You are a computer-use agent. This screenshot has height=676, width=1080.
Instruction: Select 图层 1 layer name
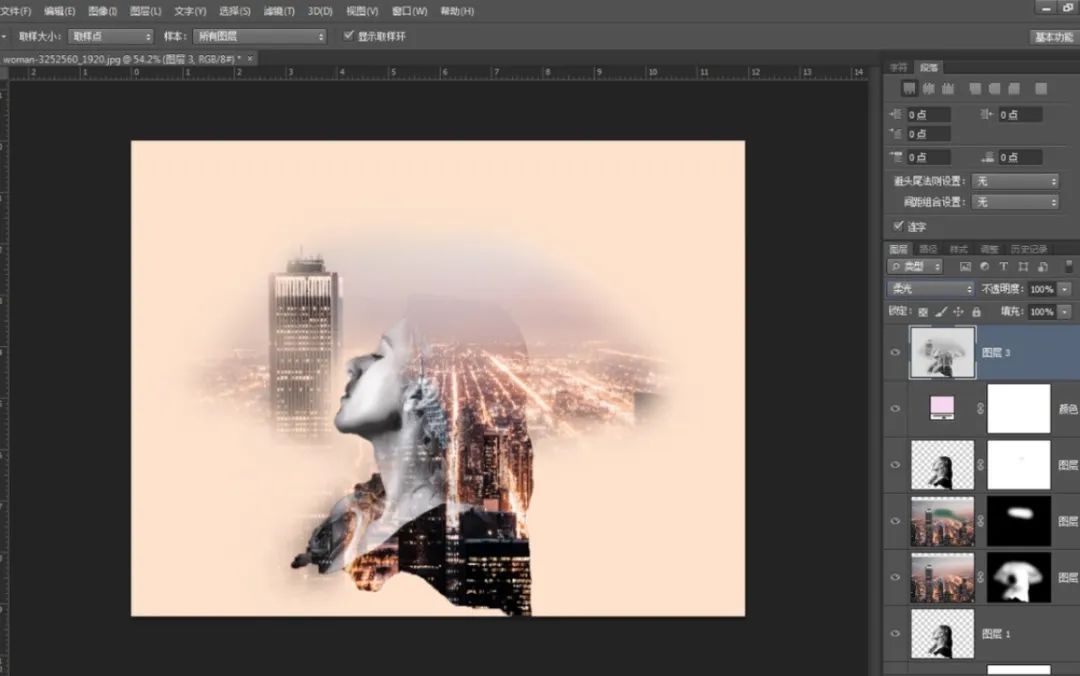click(x=996, y=634)
